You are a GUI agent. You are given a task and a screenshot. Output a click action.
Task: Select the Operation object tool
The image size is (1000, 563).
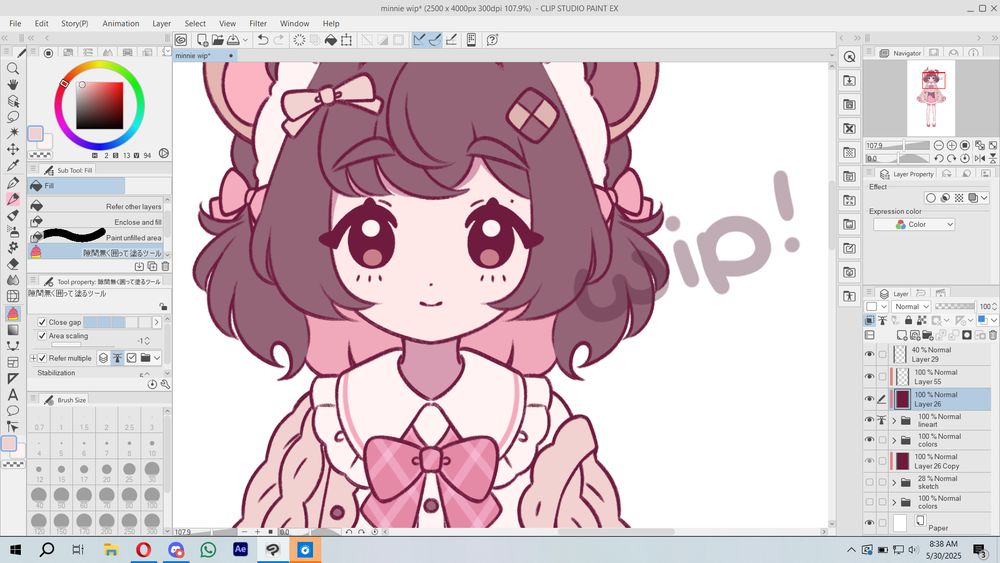click(x=13, y=101)
